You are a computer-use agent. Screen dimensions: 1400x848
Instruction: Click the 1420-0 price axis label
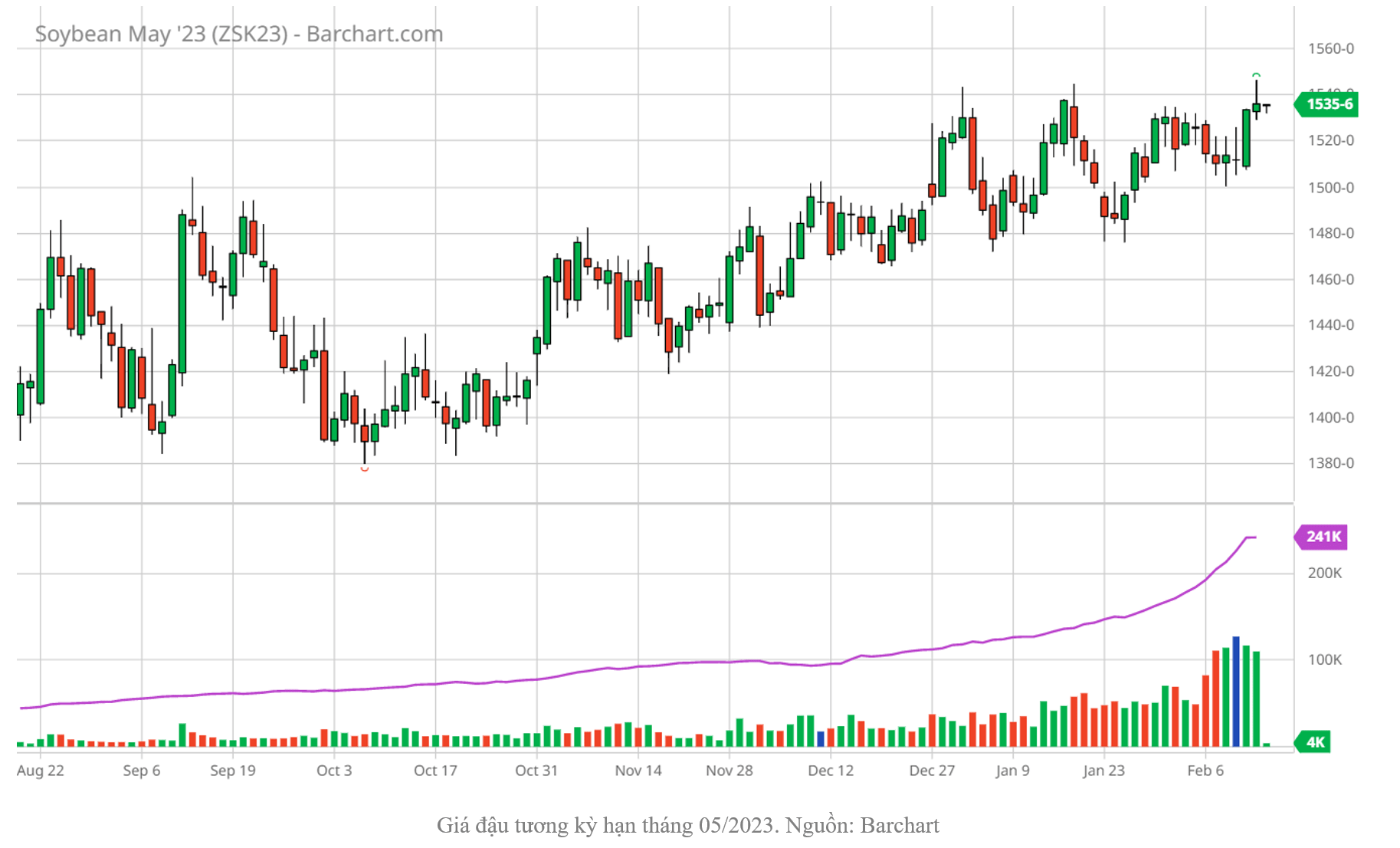[x=1331, y=371]
